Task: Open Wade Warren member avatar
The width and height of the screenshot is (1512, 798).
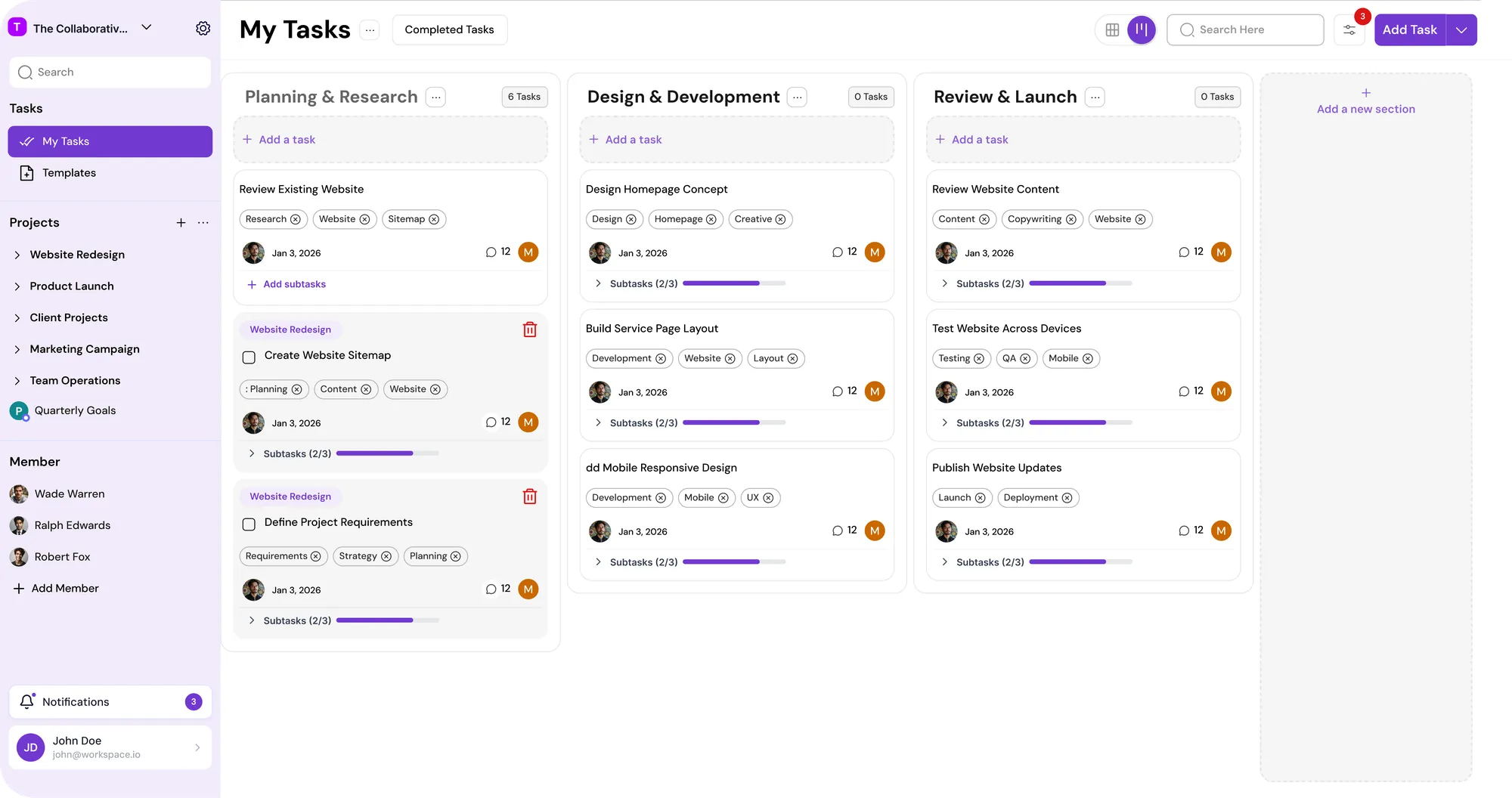Action: pos(19,493)
